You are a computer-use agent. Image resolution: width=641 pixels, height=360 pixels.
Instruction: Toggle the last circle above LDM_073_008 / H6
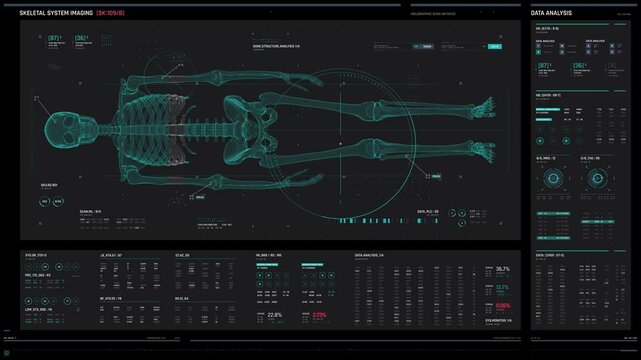(76, 301)
